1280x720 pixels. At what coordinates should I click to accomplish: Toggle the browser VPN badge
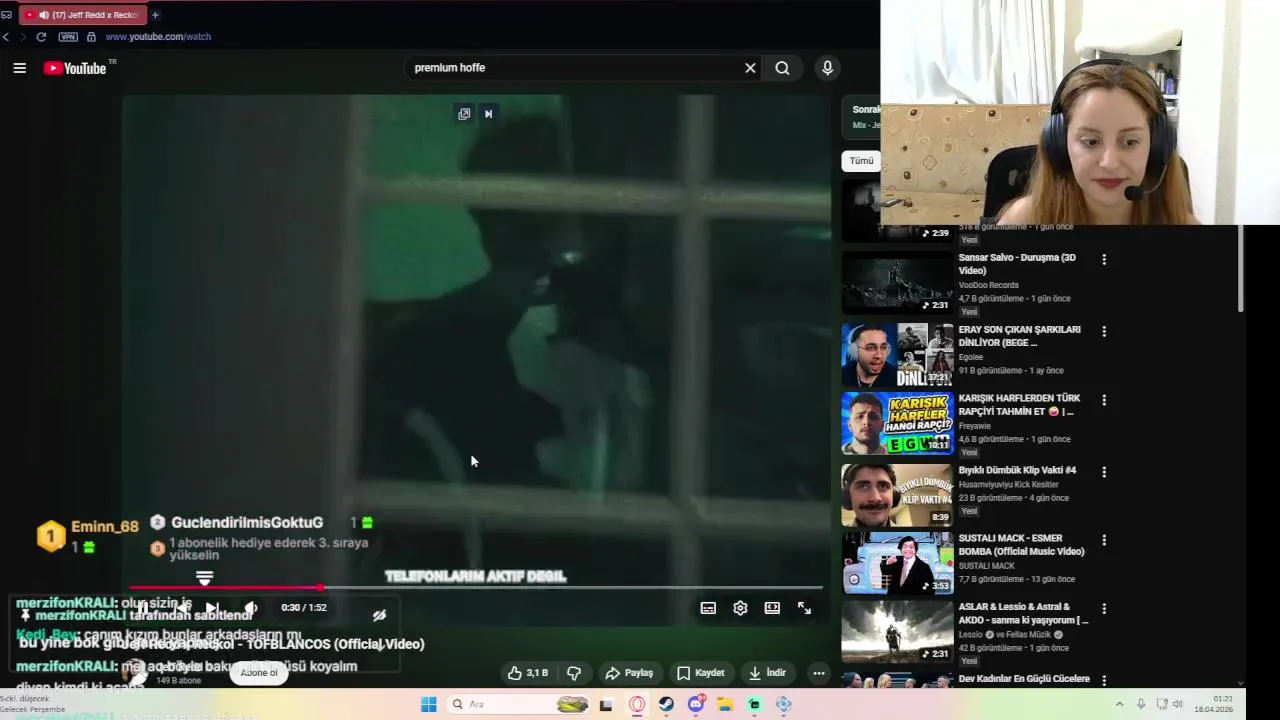tap(68, 37)
